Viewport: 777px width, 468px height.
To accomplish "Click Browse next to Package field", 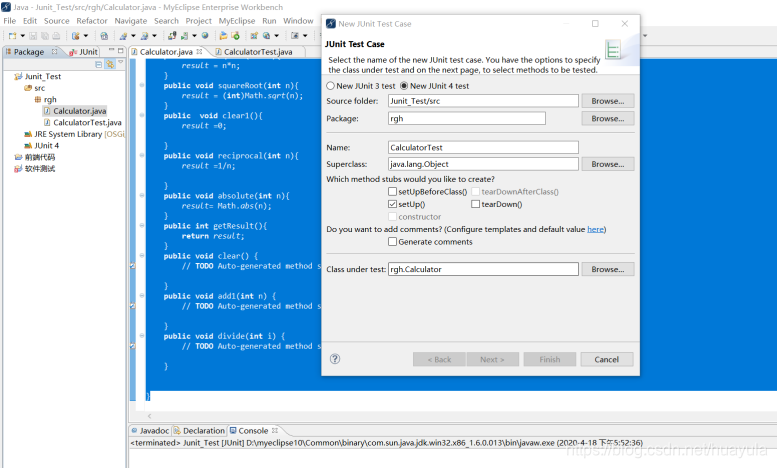I will click(608, 119).
